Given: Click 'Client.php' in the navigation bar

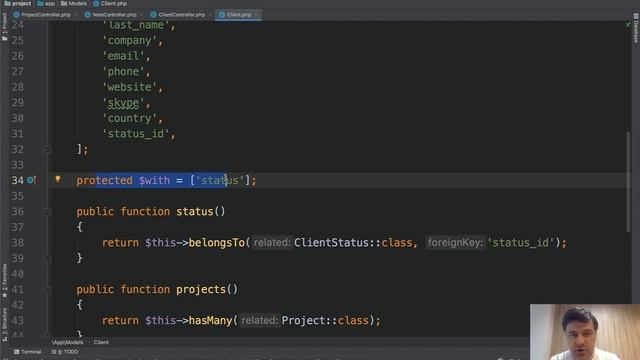Looking at the screenshot, I should [114, 3].
